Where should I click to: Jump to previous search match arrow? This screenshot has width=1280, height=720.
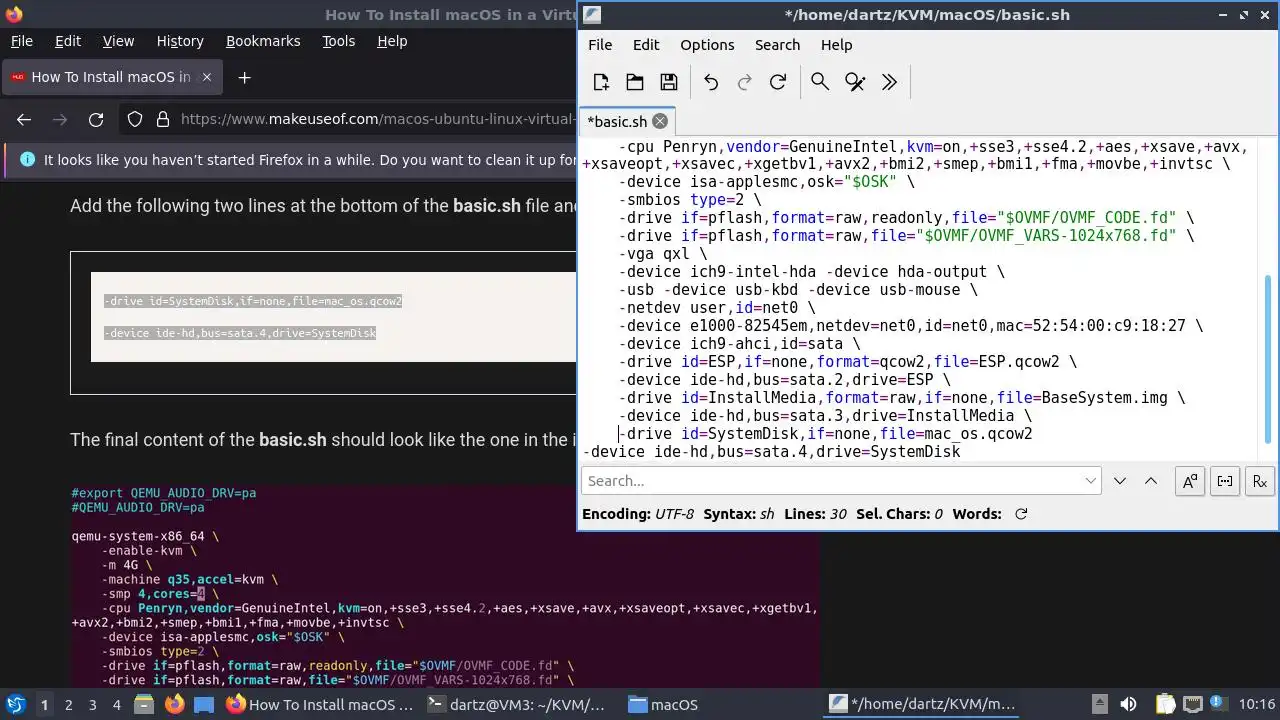pyautogui.click(x=1151, y=481)
